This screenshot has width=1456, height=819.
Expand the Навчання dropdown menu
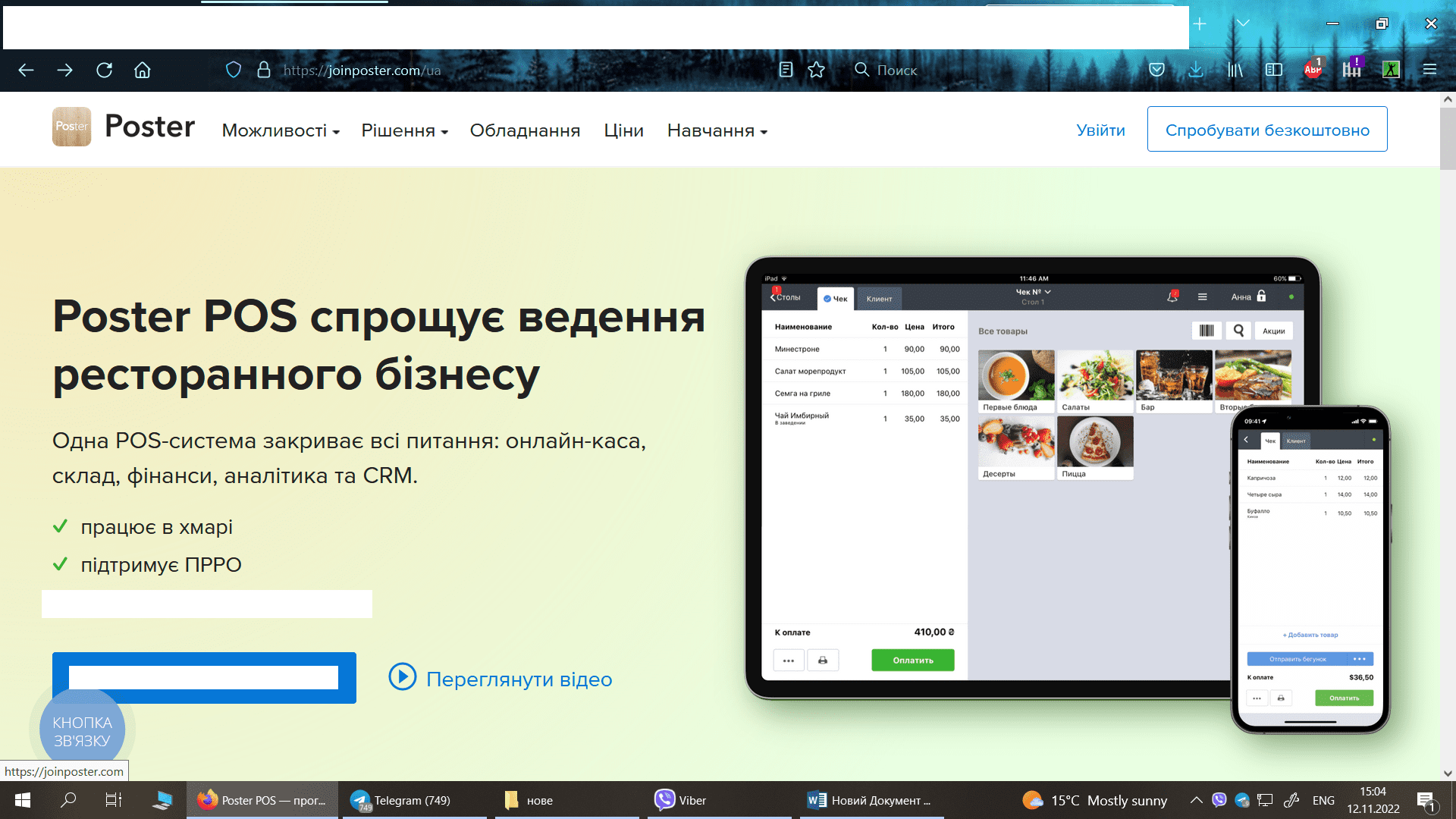click(x=717, y=130)
